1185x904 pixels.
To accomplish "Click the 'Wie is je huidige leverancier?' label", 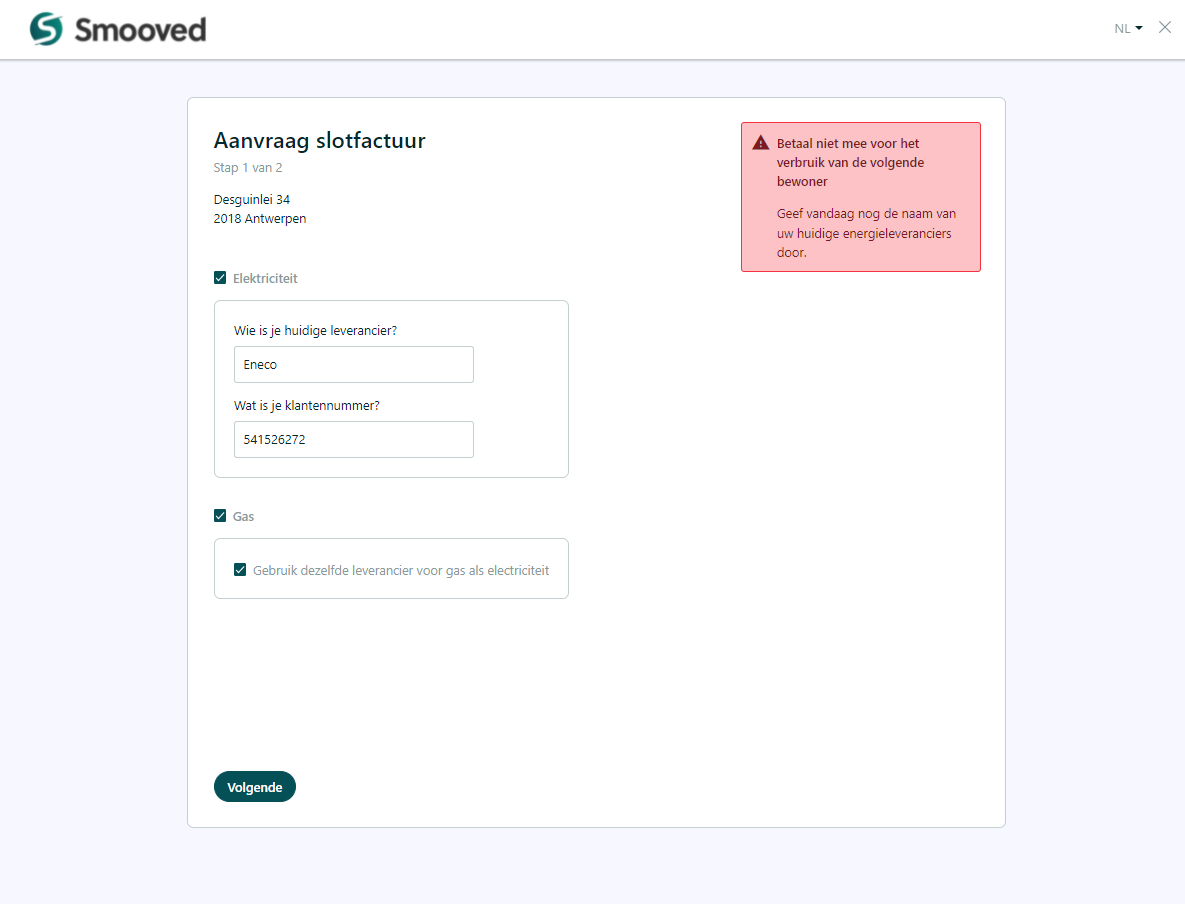I will pos(315,331).
